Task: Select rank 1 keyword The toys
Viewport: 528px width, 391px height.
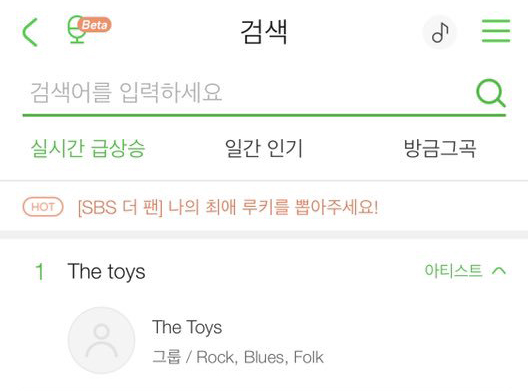Action: coord(106,271)
